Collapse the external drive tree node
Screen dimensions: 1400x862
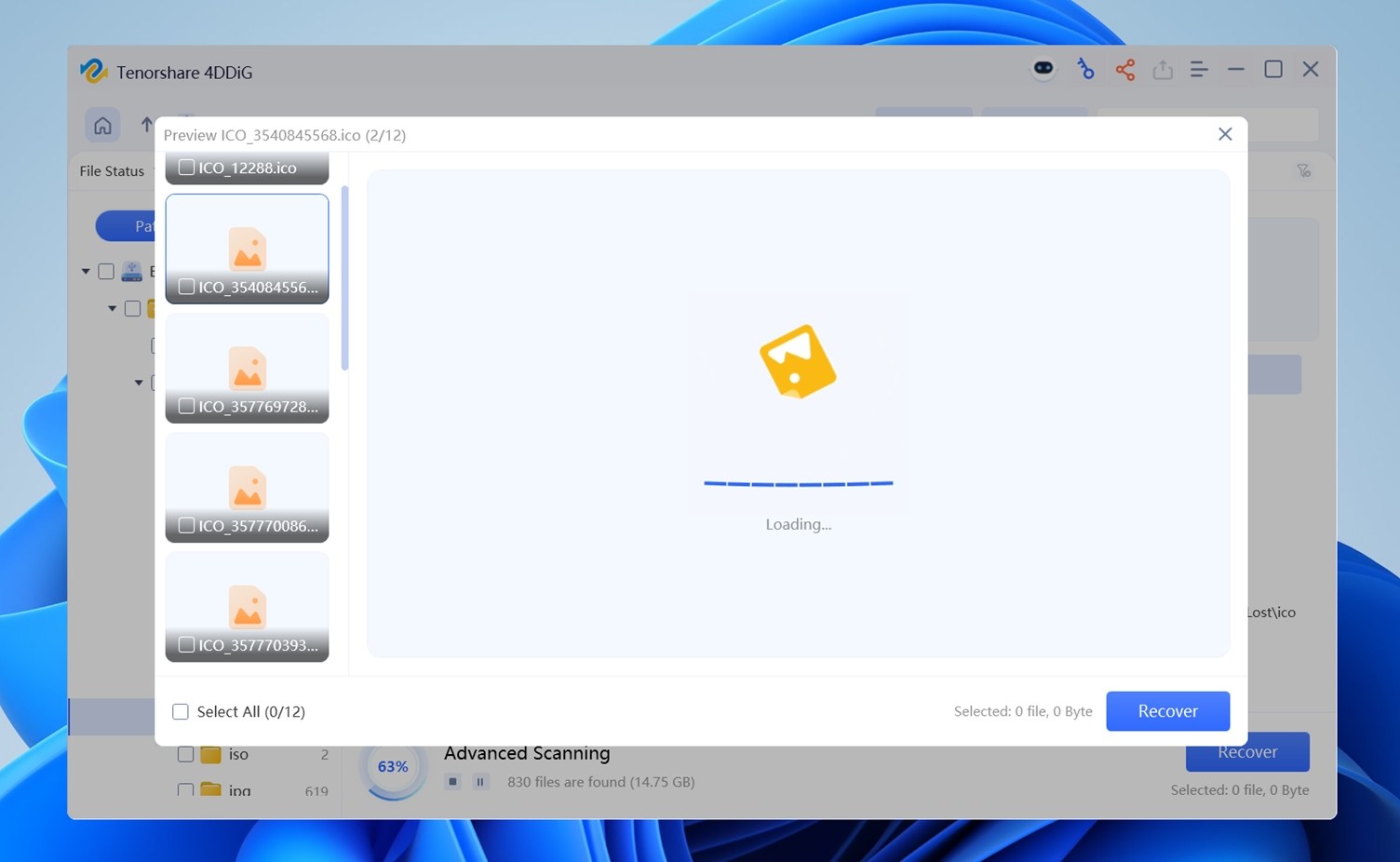[x=85, y=271]
